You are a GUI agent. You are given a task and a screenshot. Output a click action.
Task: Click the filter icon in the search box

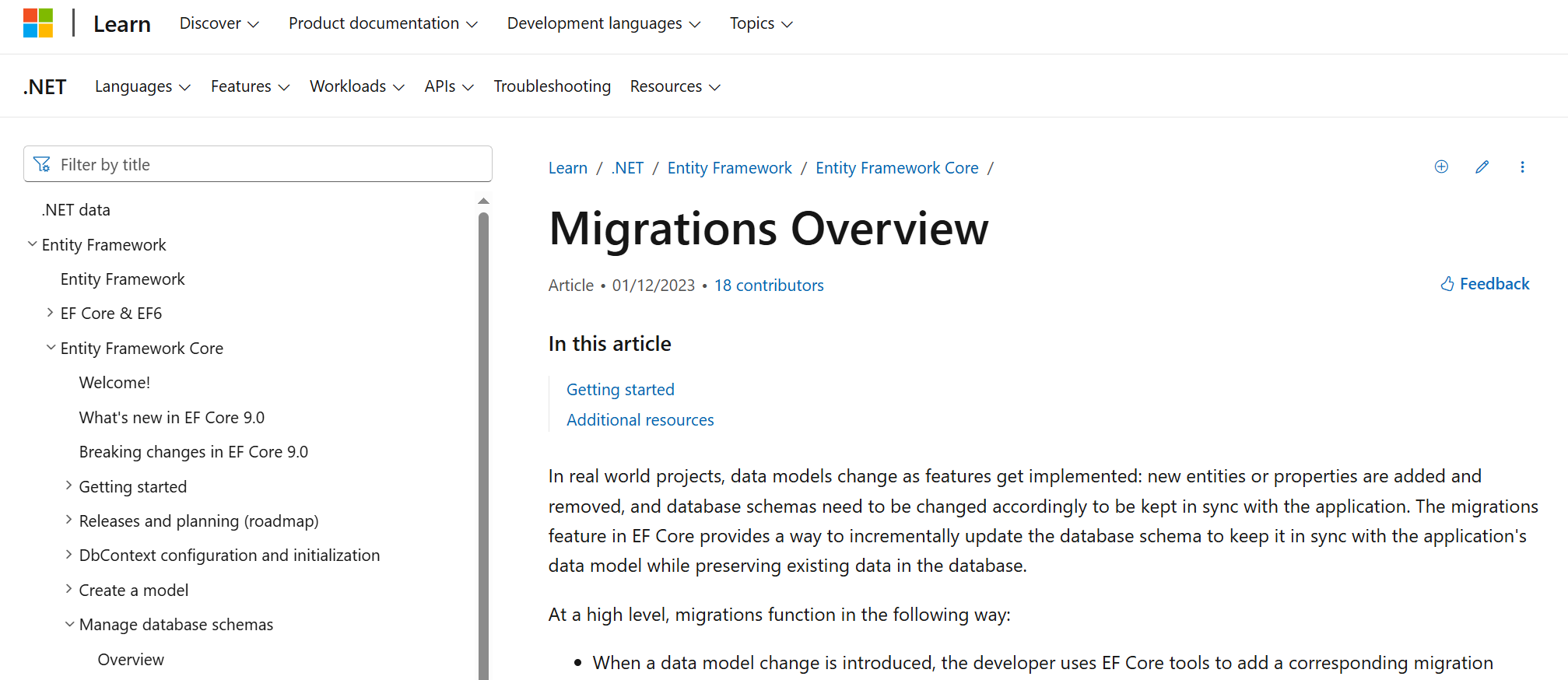(42, 164)
